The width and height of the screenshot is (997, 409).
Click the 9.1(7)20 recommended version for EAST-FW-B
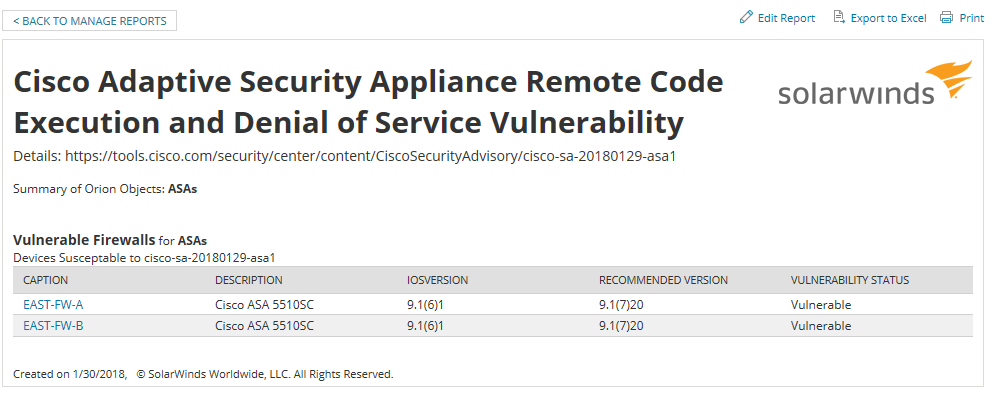(621, 326)
